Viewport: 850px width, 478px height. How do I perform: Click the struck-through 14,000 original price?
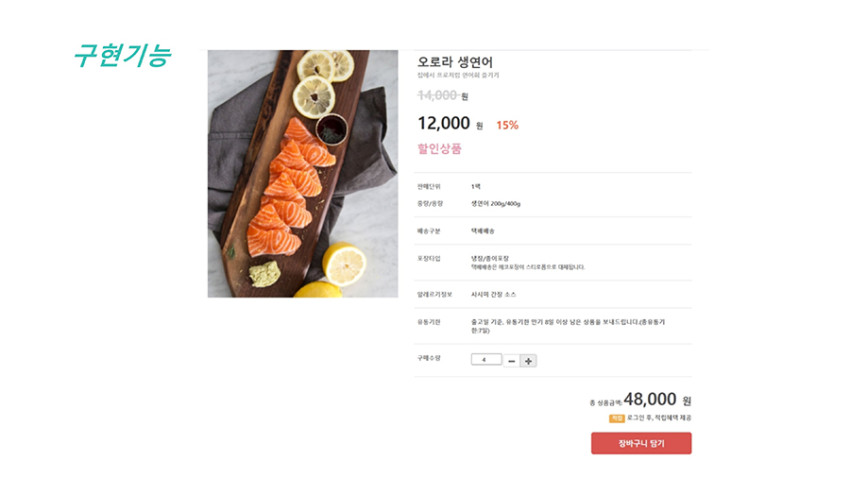coord(437,95)
